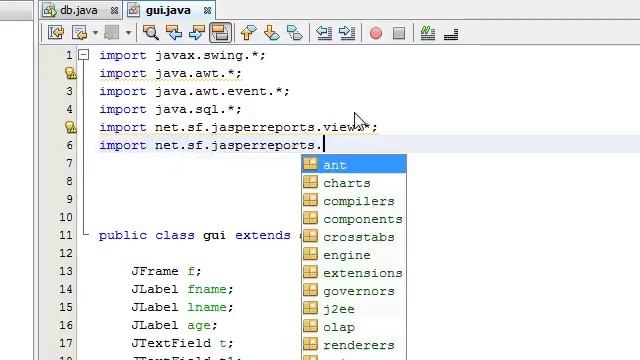Toggle Highlight Search button
This screenshot has width=640, height=360.
pyautogui.click(x=220, y=33)
